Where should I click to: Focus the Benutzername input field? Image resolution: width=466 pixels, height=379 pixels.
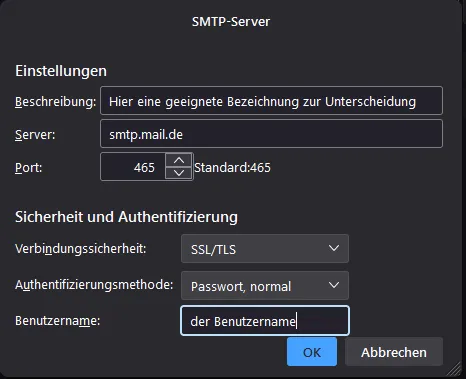(x=265, y=321)
